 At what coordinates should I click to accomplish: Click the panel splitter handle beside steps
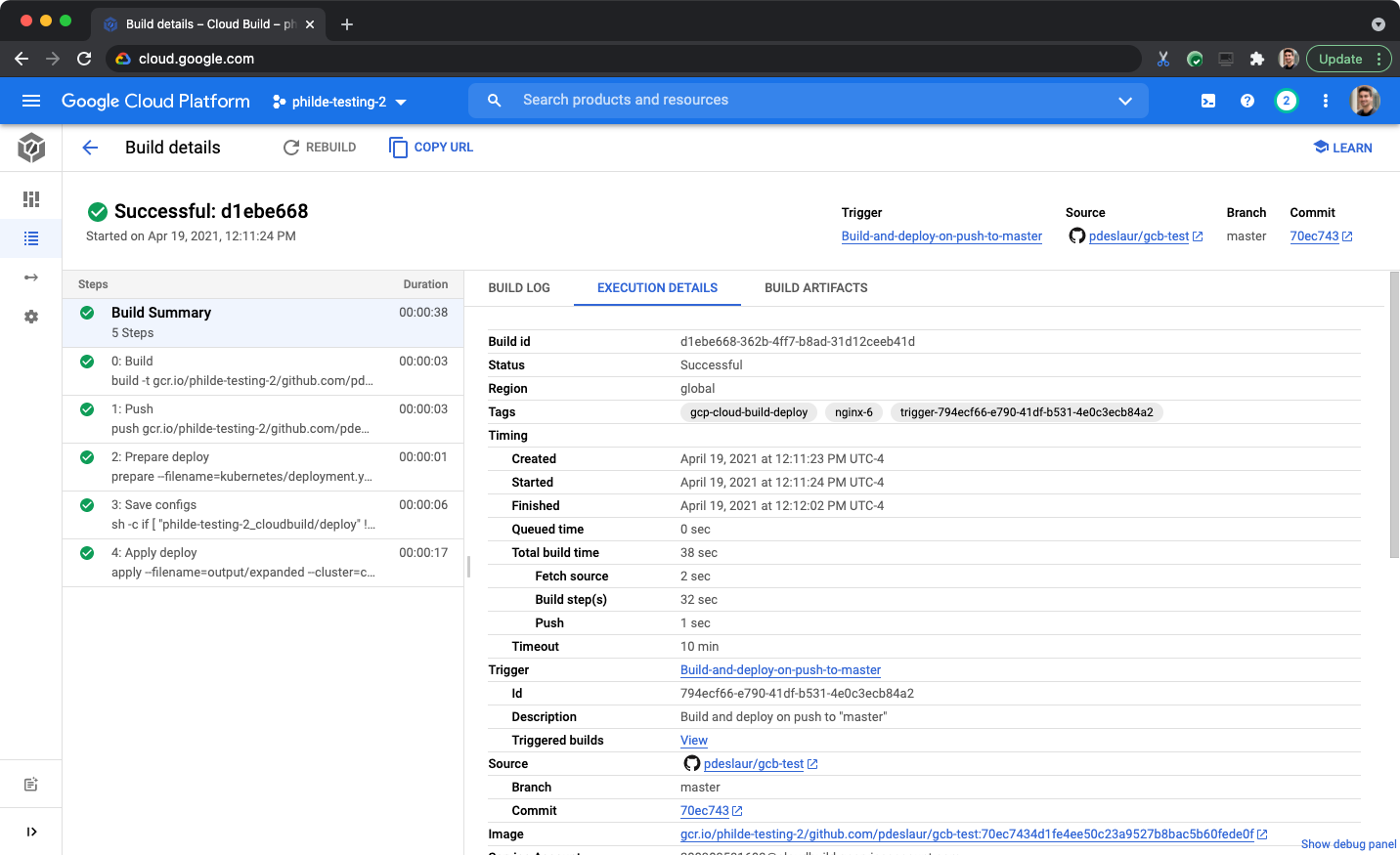tap(468, 566)
